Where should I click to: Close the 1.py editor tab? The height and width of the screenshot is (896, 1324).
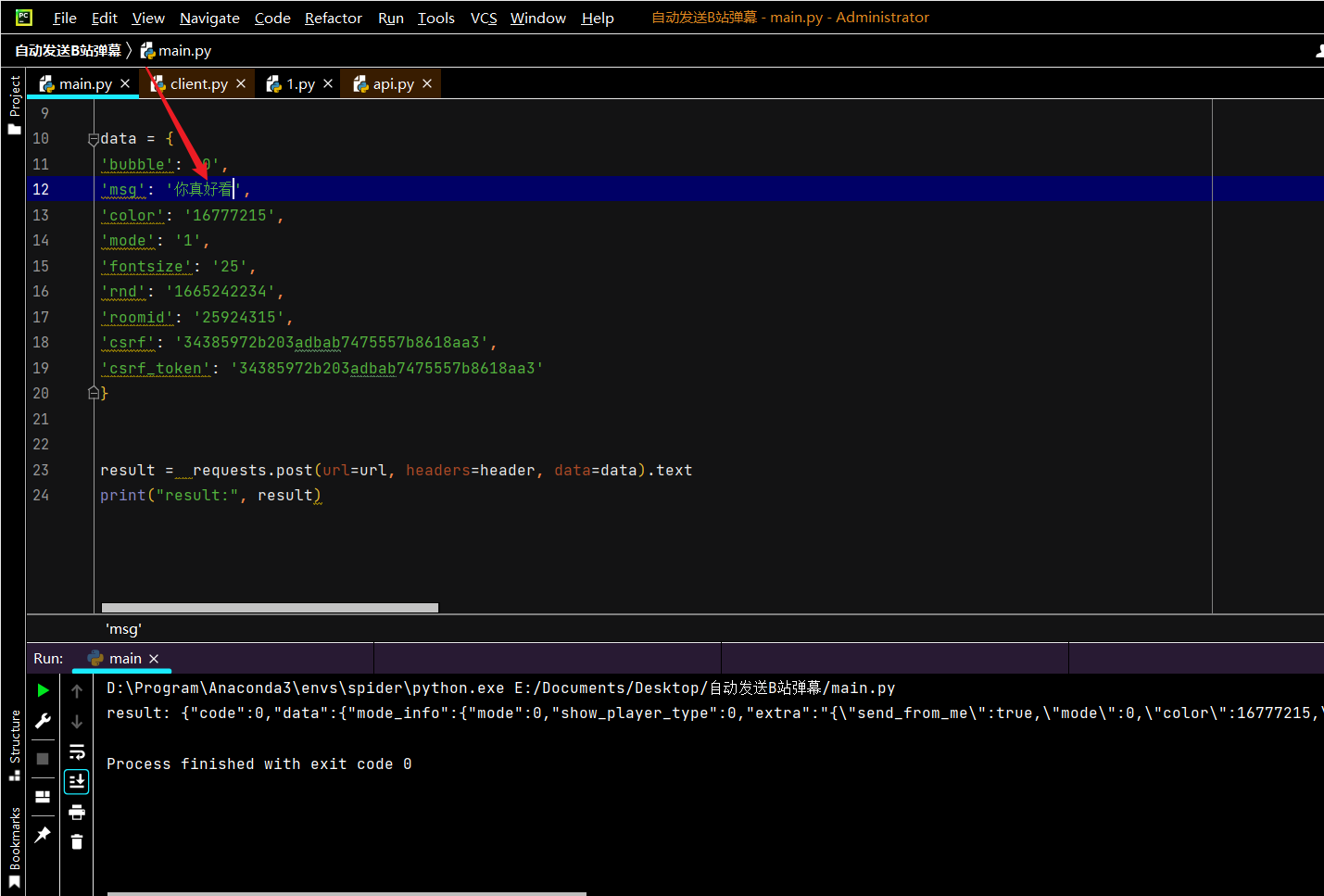328,83
